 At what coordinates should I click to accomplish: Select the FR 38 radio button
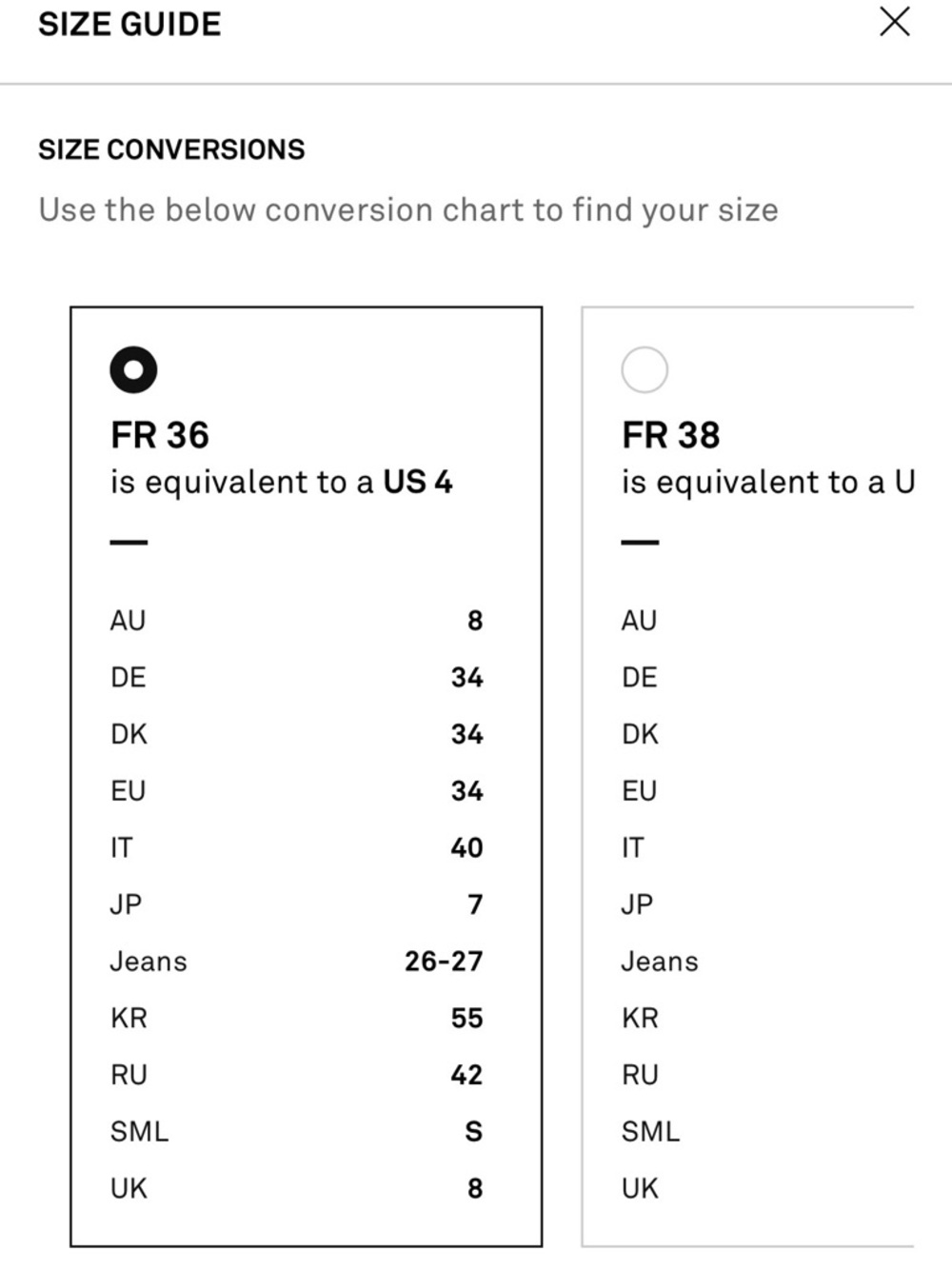pyautogui.click(x=645, y=369)
